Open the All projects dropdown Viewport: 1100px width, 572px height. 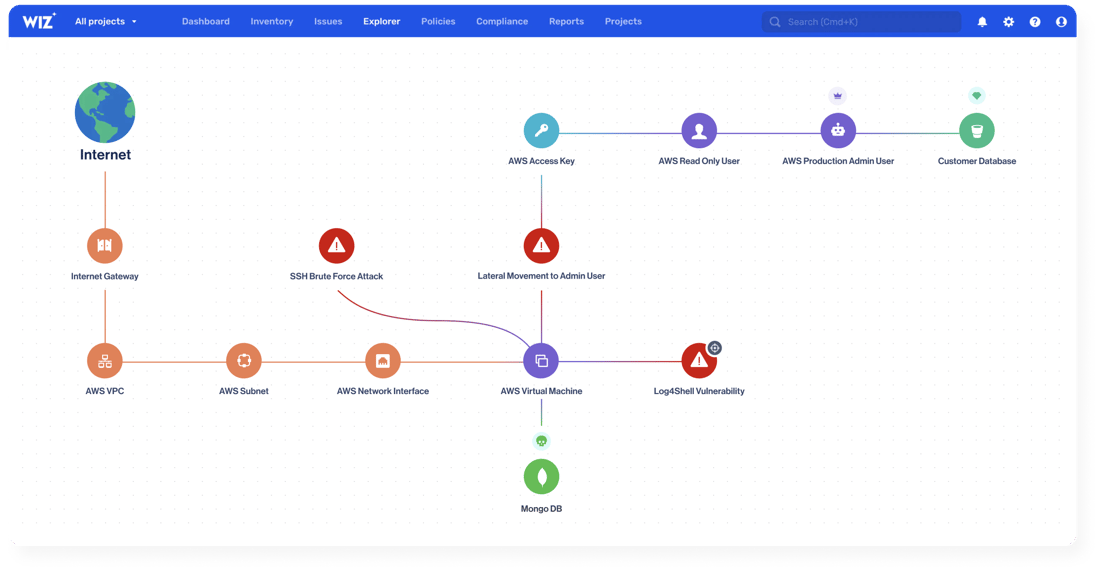[106, 22]
